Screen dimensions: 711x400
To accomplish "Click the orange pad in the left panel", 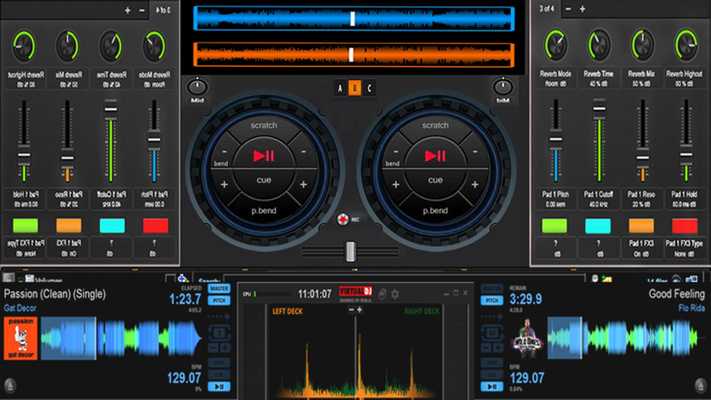I will pyautogui.click(x=69, y=225).
